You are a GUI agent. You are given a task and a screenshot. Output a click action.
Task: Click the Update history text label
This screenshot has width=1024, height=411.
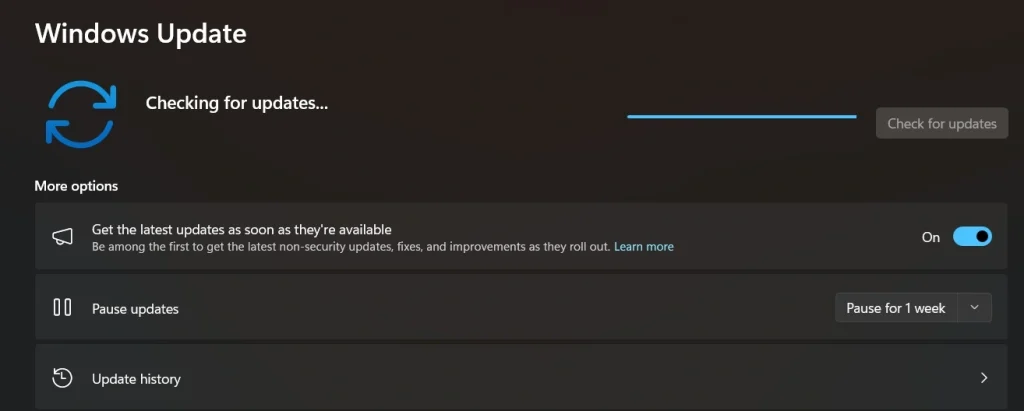[x=136, y=379]
